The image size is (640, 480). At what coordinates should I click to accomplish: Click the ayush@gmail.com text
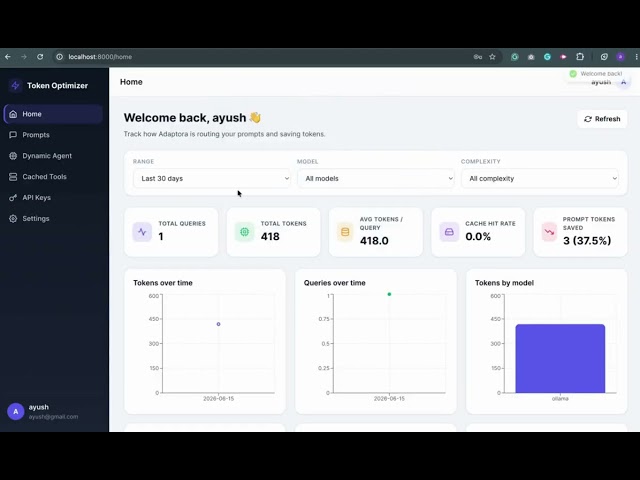click(x=53, y=417)
